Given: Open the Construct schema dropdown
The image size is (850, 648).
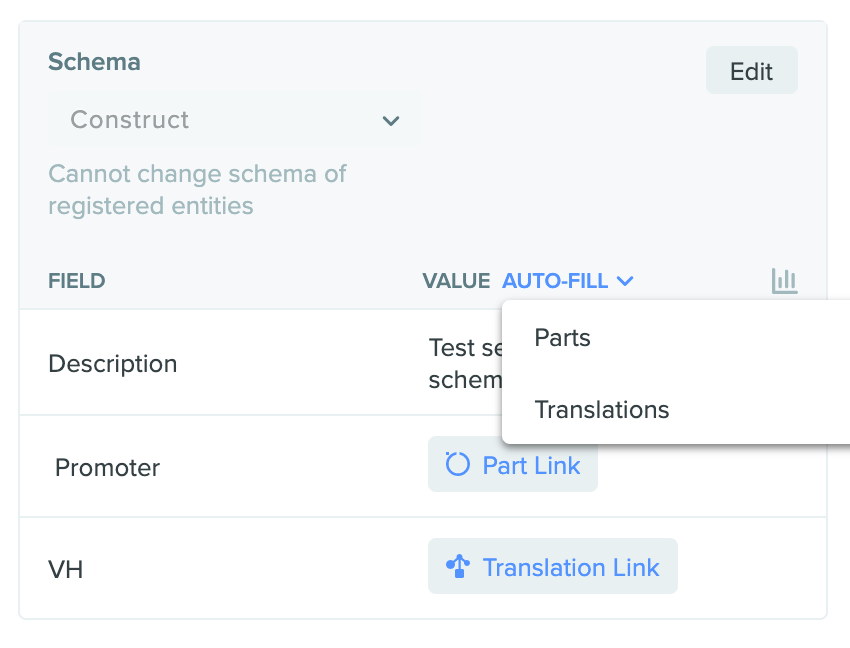Looking at the screenshot, I should pos(235,120).
